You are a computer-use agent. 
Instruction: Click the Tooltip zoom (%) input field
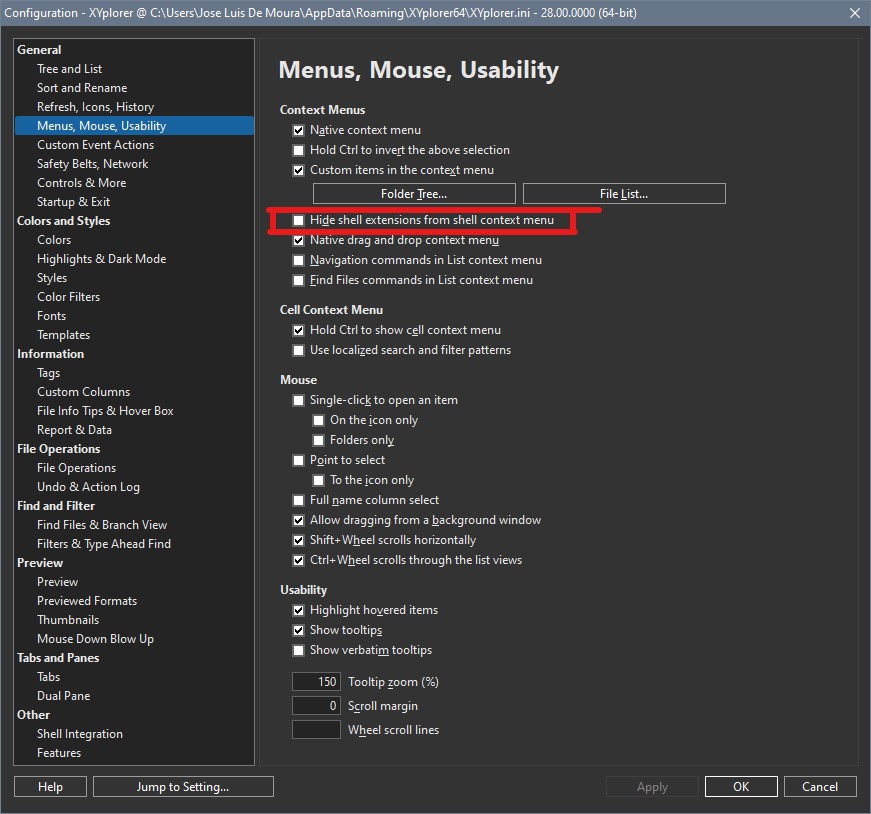coord(316,682)
